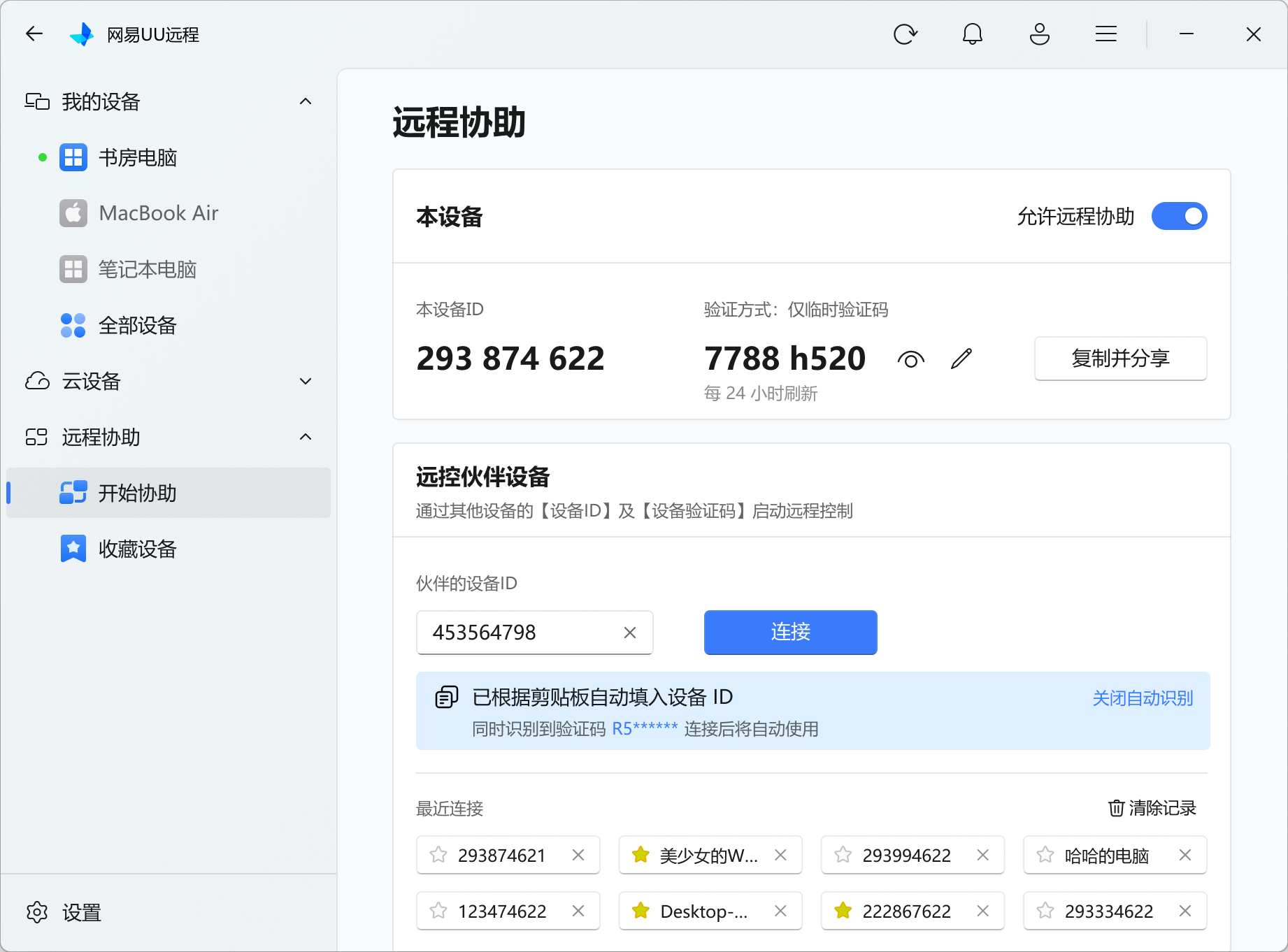Image resolution: width=1288 pixels, height=952 pixels.
Task: Remove 哈哈的电脑 from recent connections
Action: pos(1185,855)
